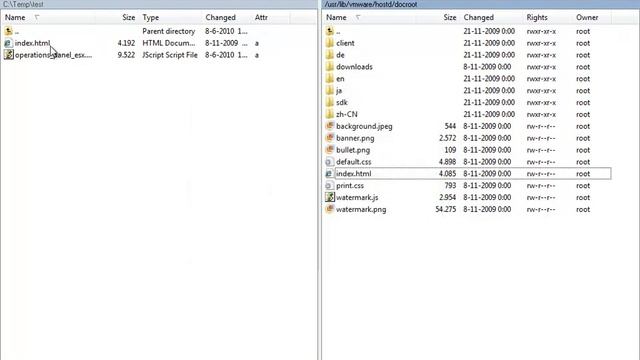The height and width of the screenshot is (360, 640).
Task: Select default.css file name
Action: 354,162
